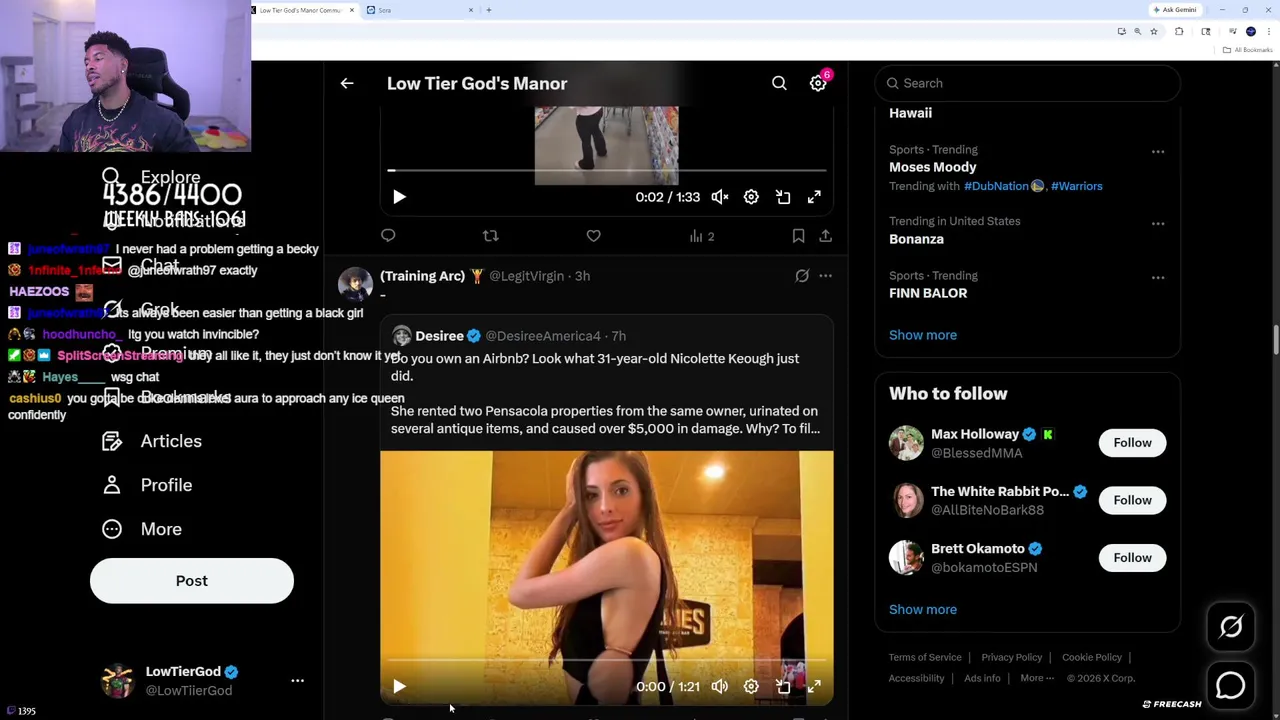Share the top video post
The image size is (1280, 720).
(x=825, y=236)
